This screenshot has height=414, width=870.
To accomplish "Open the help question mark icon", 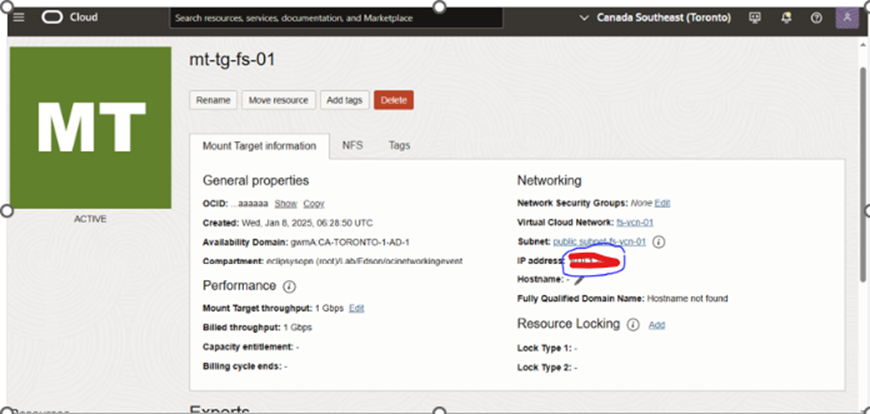I will (816, 18).
